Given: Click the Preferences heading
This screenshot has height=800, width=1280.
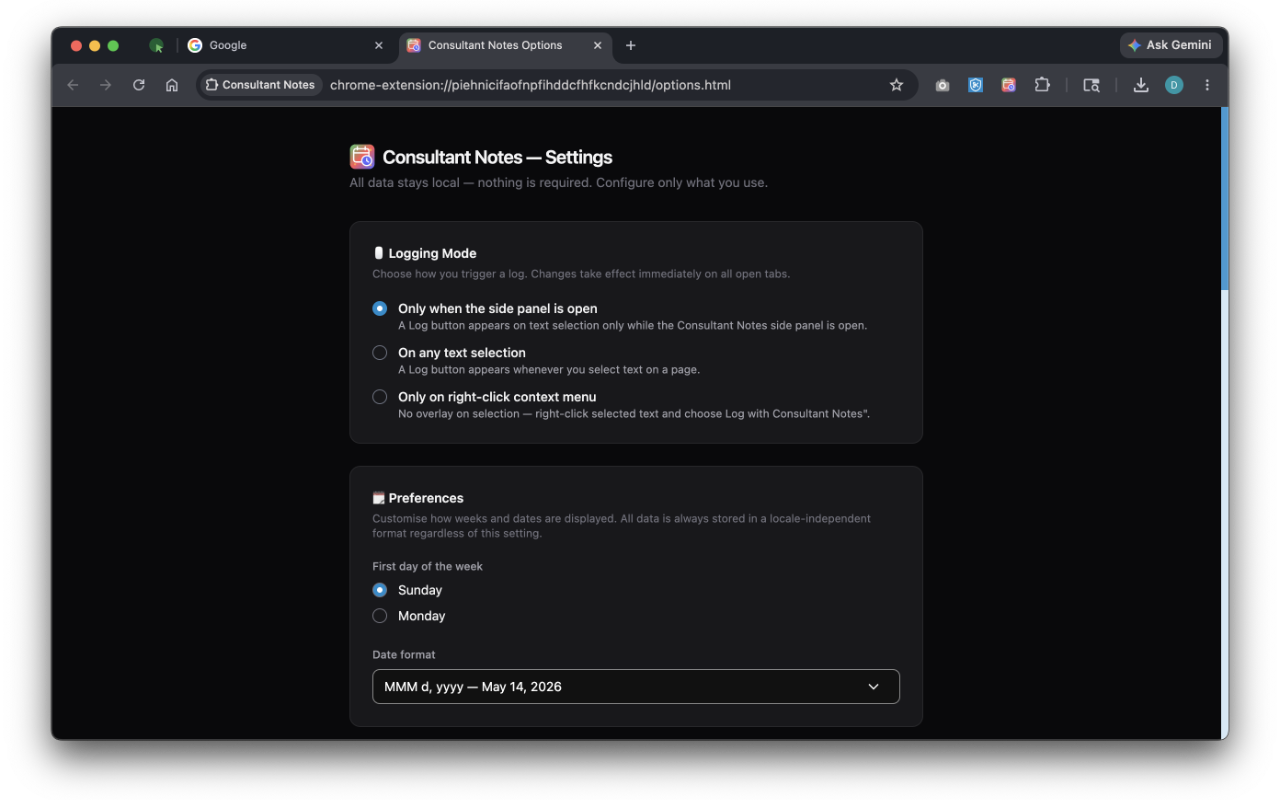Looking at the screenshot, I should pos(426,498).
